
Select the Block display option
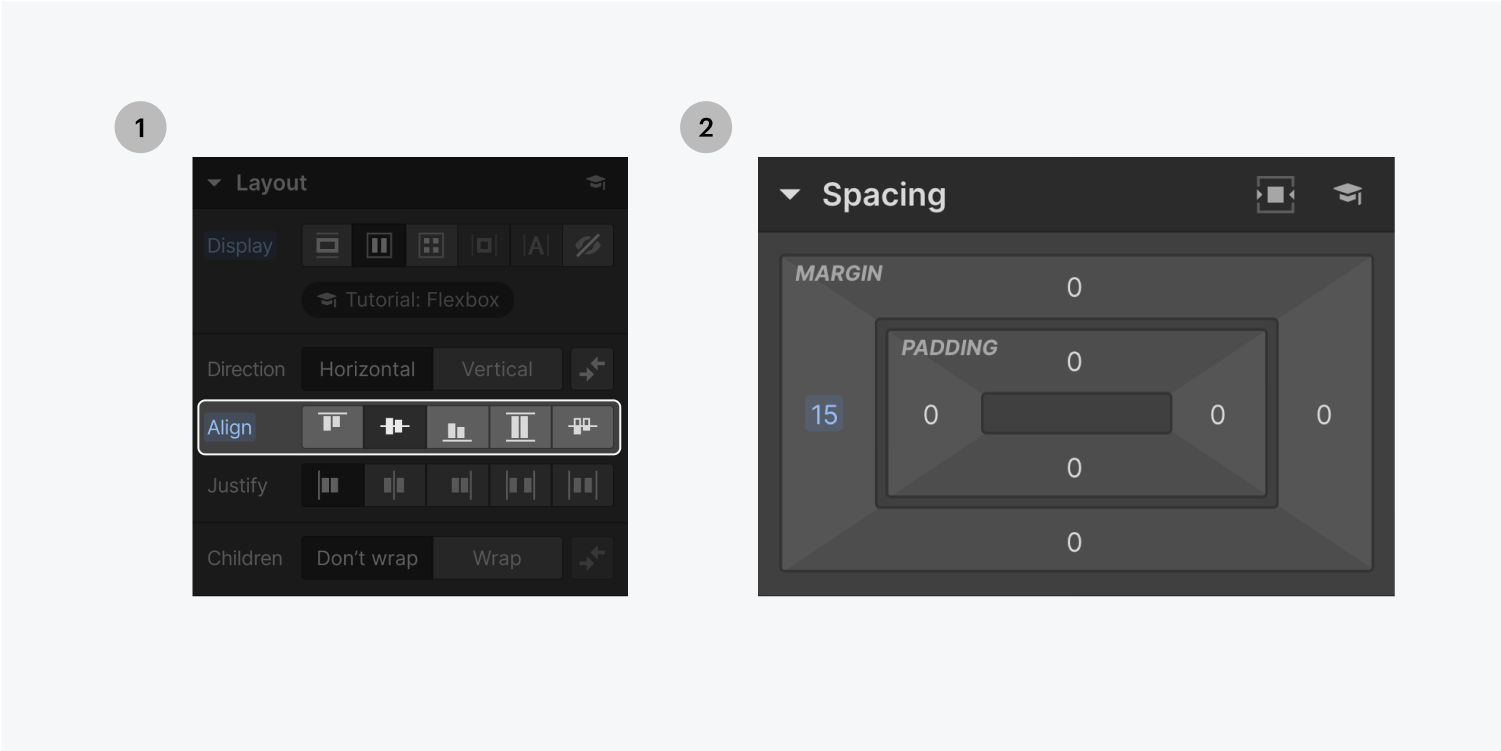pos(327,245)
